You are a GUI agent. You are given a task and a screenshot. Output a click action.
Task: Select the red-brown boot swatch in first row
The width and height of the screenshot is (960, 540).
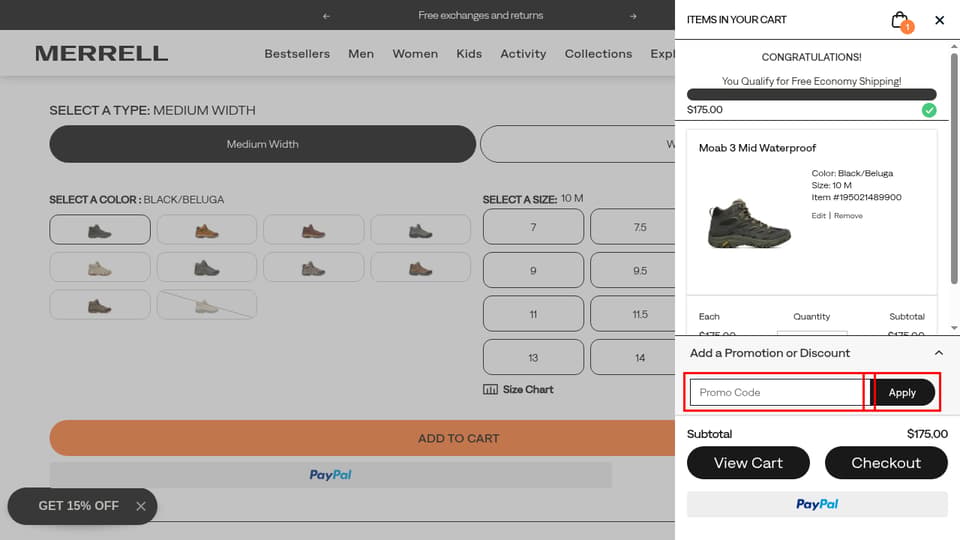pos(313,230)
